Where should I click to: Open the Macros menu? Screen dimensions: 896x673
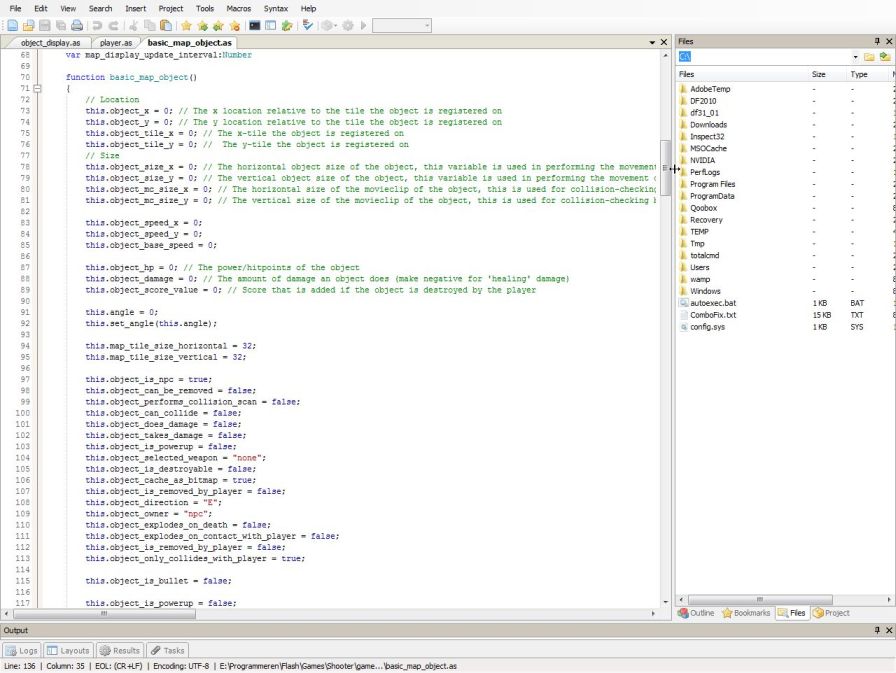238,8
